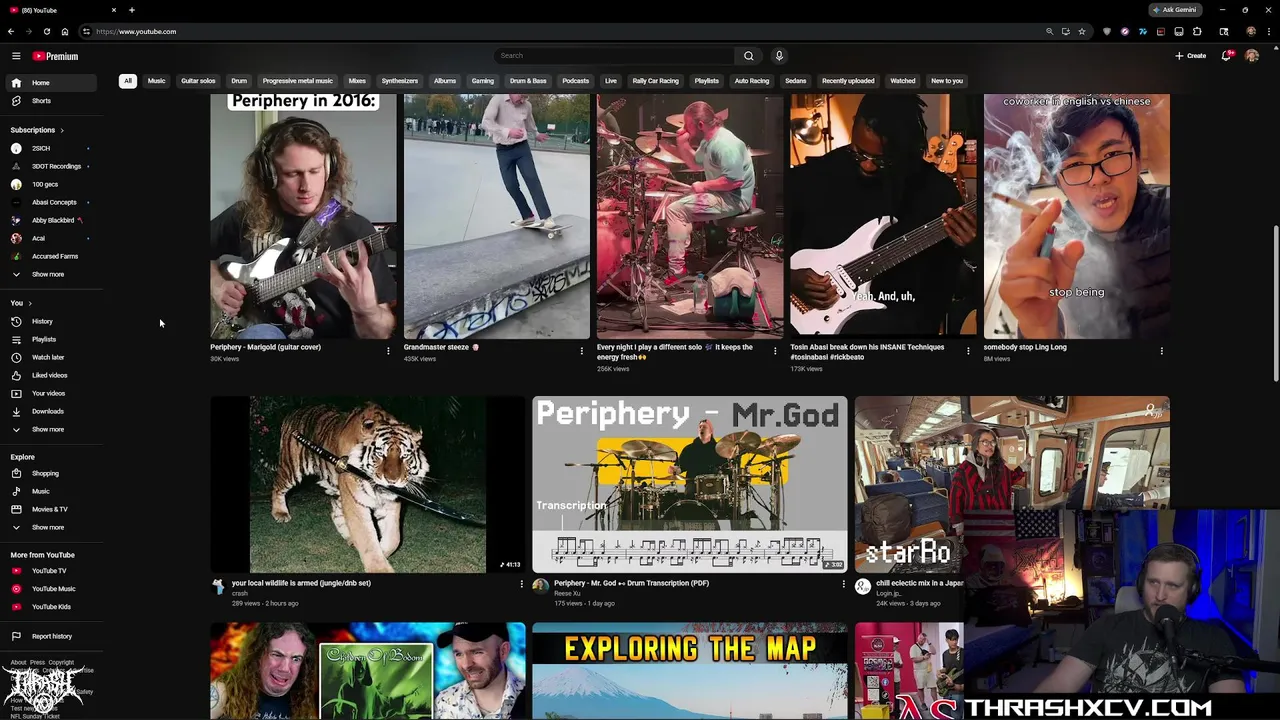This screenshot has width=1280, height=720.
Task: Open options for Periphery Marigold short
Action: (388, 351)
